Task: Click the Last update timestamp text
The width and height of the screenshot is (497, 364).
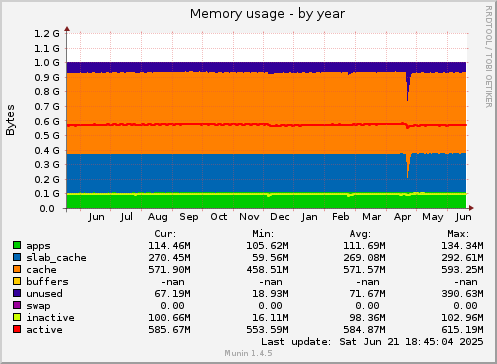Action: [372, 342]
